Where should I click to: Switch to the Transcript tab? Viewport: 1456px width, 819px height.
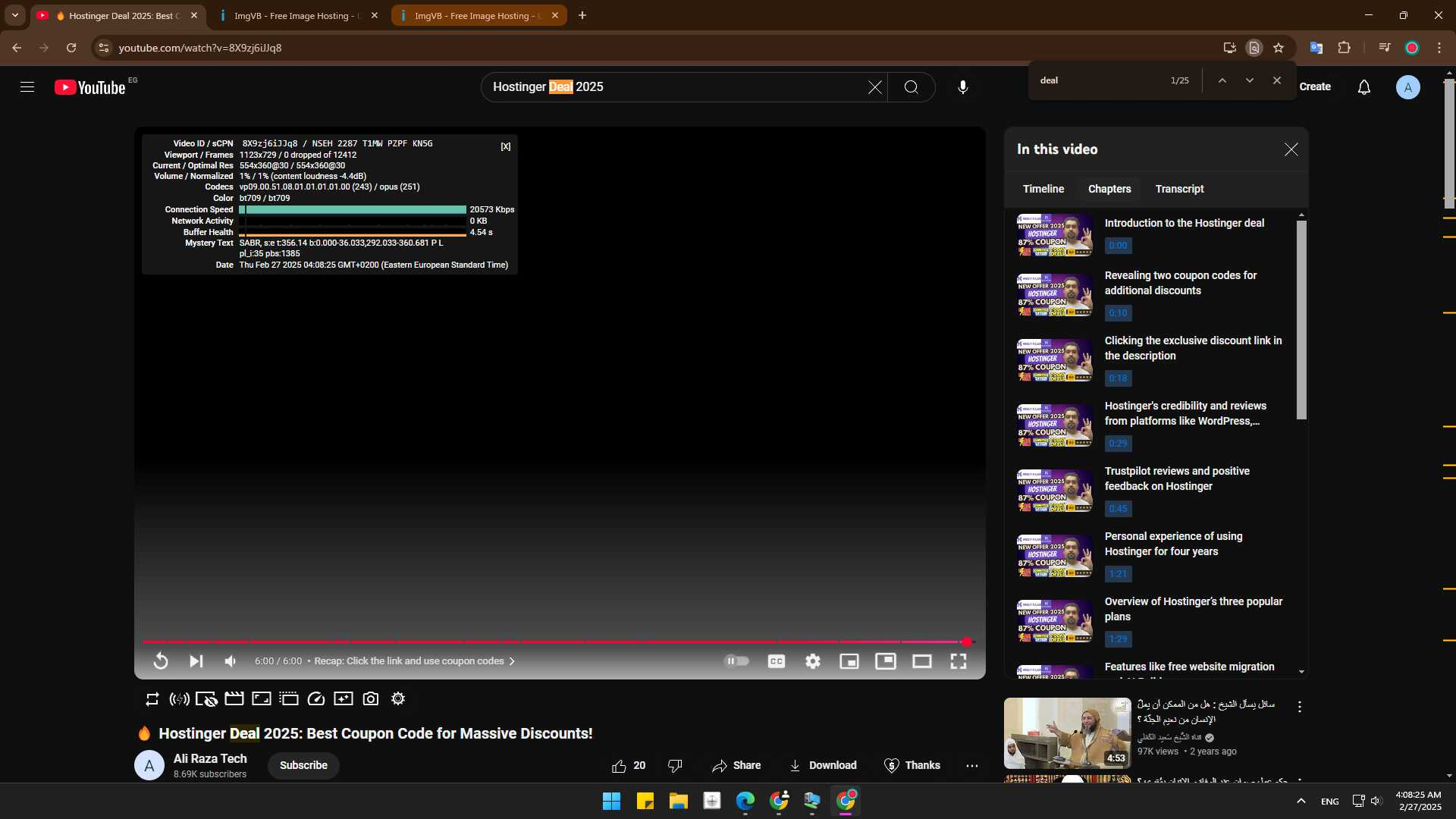pyautogui.click(x=1179, y=189)
